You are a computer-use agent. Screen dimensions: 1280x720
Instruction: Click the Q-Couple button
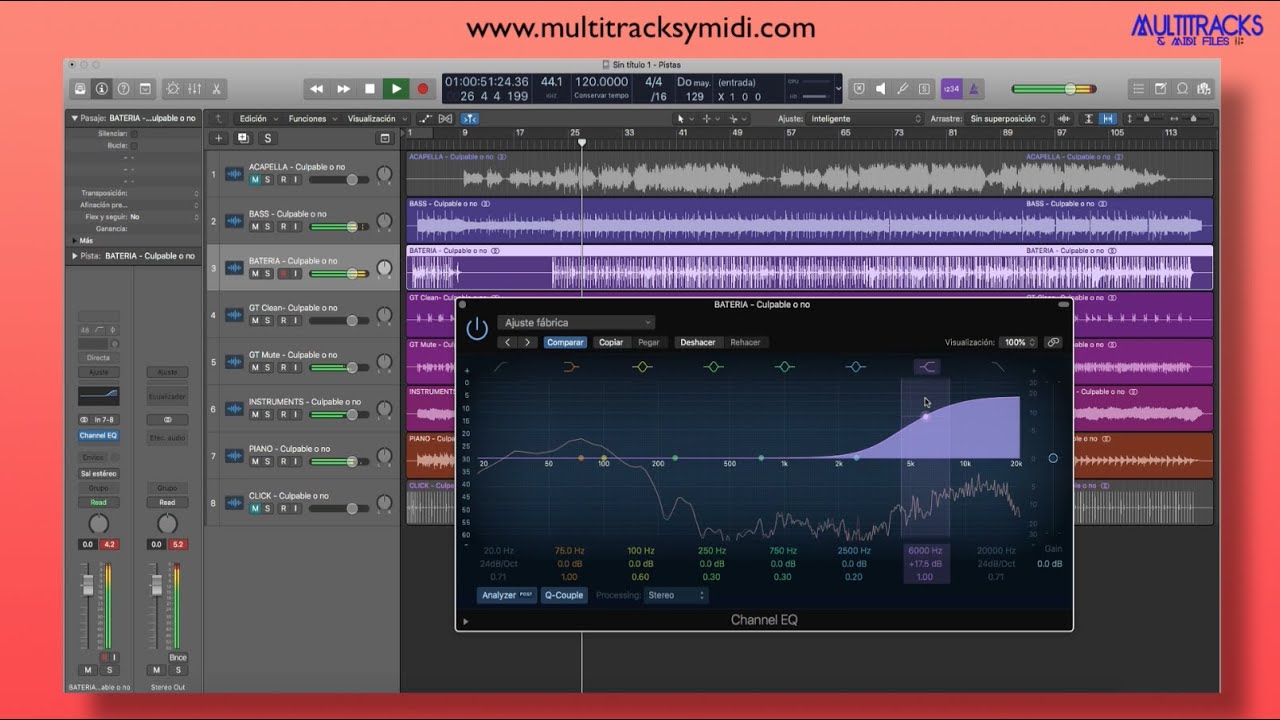click(564, 595)
